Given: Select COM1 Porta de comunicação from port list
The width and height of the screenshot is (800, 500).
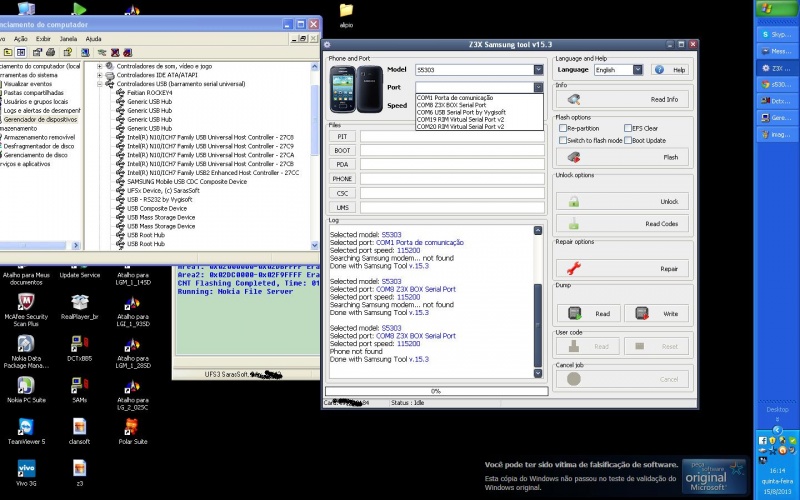Looking at the screenshot, I should (x=479, y=97).
